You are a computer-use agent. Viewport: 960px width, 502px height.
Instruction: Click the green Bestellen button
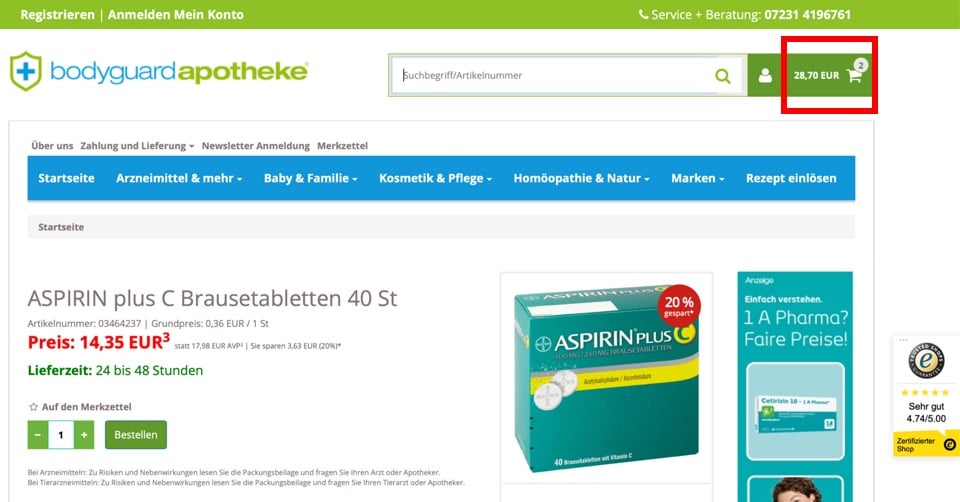pos(136,435)
